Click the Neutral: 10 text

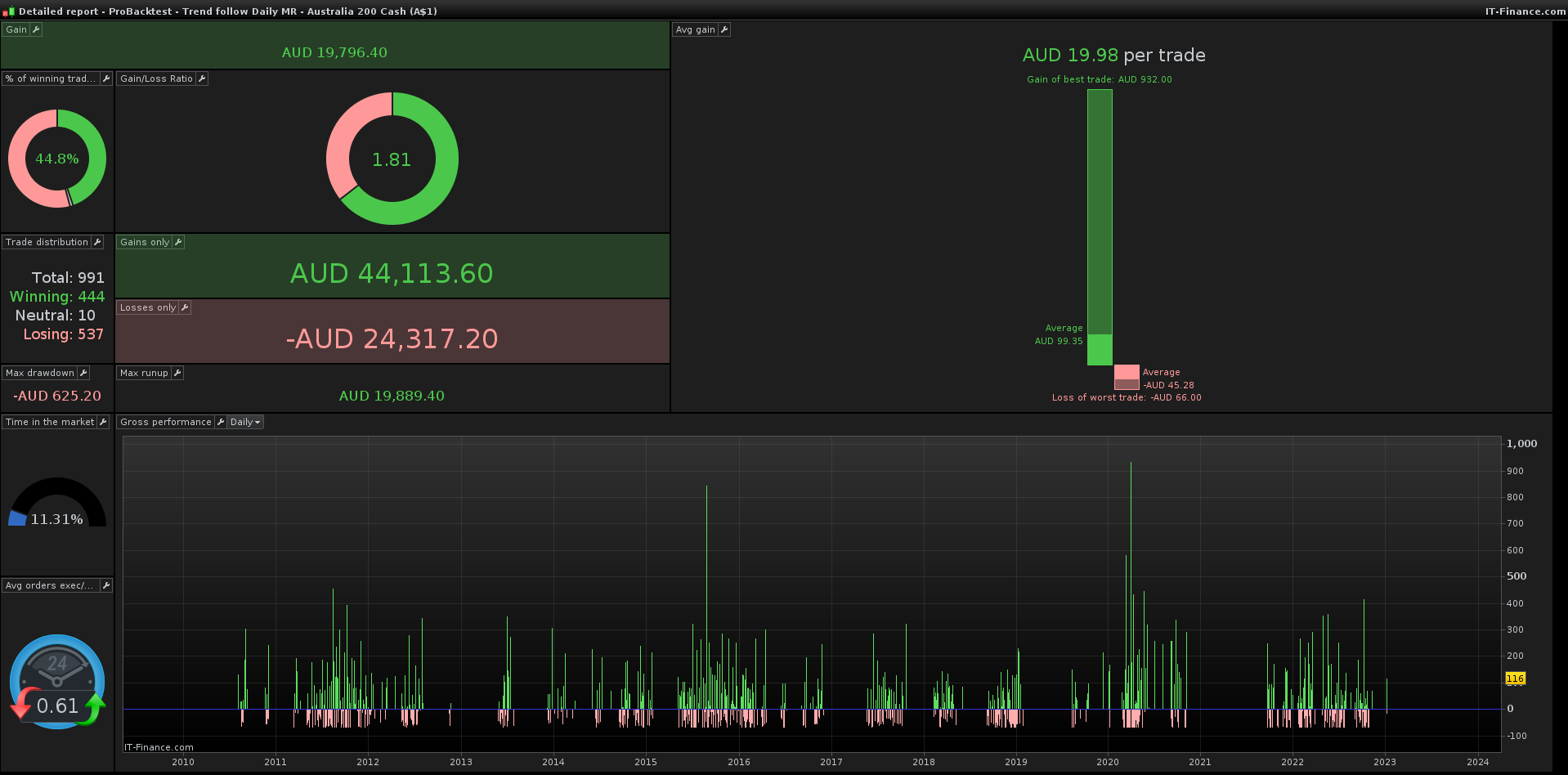tap(56, 316)
